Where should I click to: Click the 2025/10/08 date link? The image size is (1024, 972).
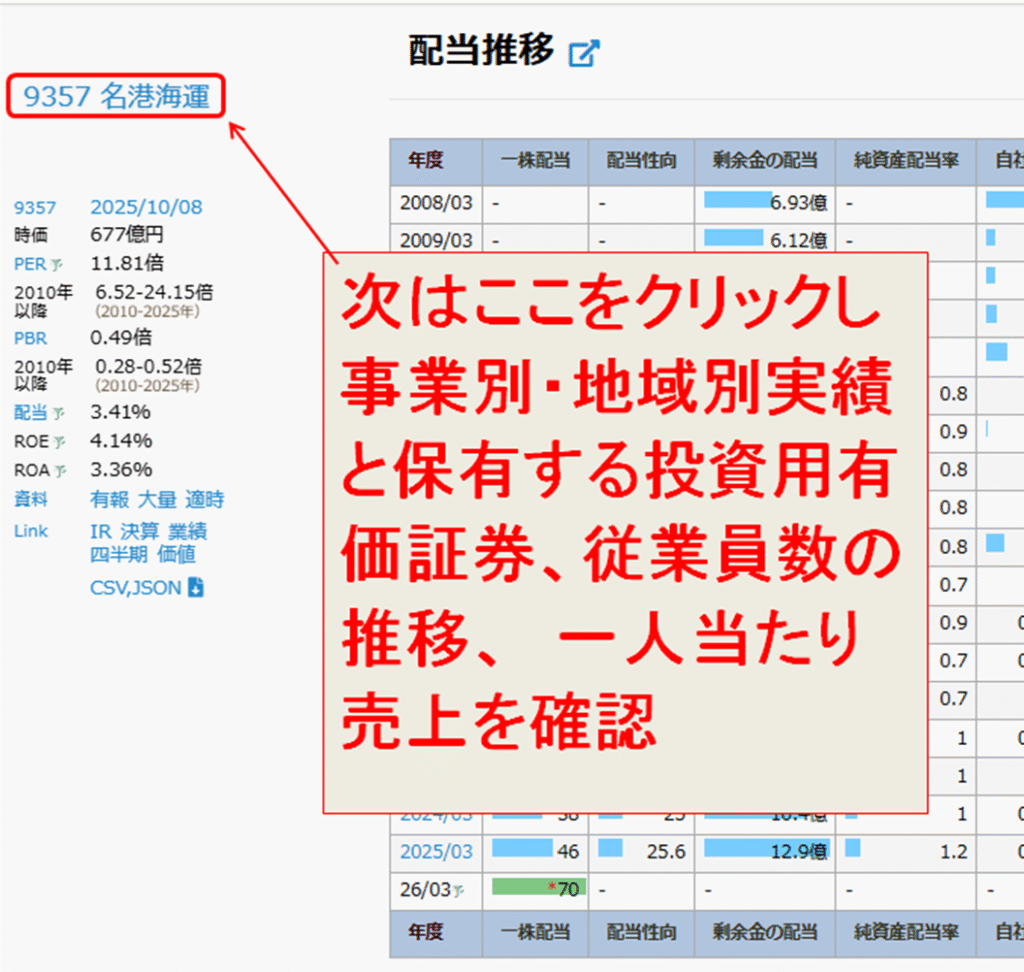click(x=146, y=207)
